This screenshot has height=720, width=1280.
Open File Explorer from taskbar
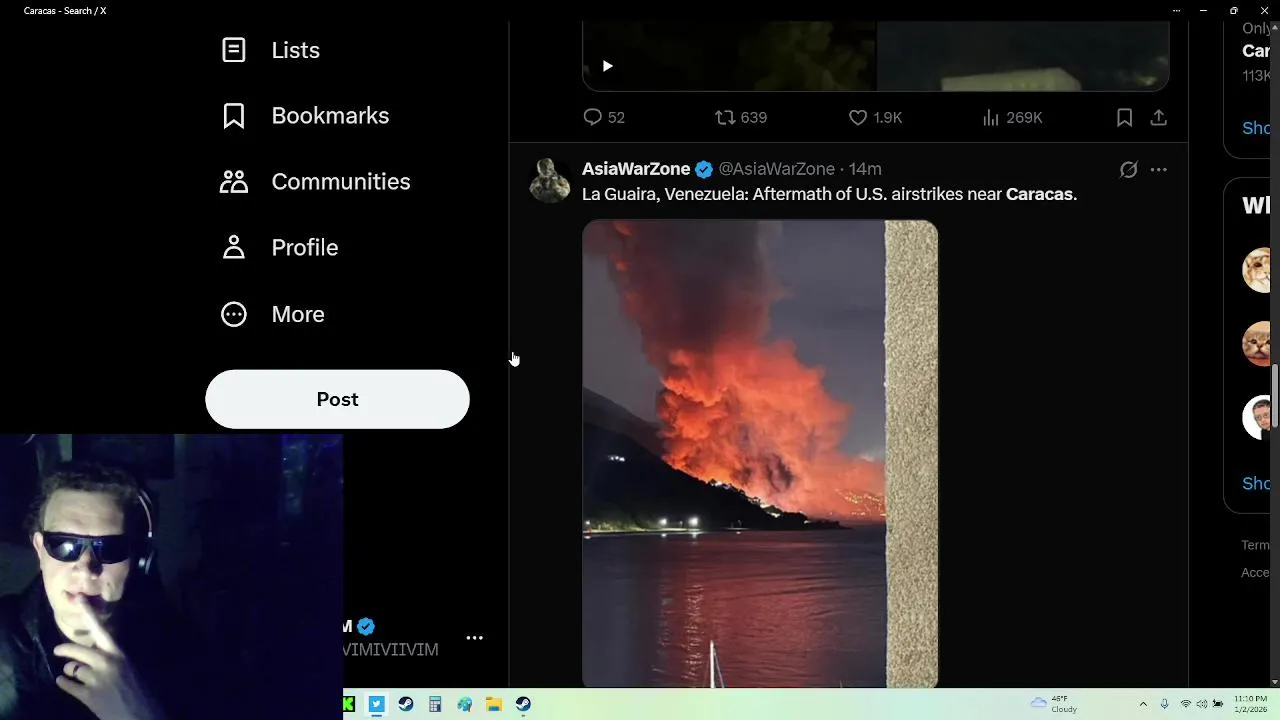coord(493,704)
